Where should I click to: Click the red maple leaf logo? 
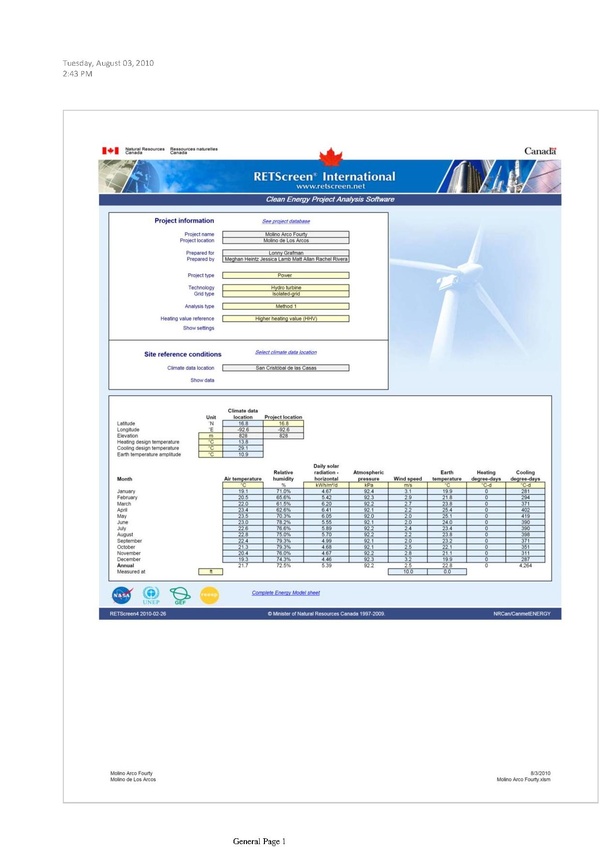(331, 157)
